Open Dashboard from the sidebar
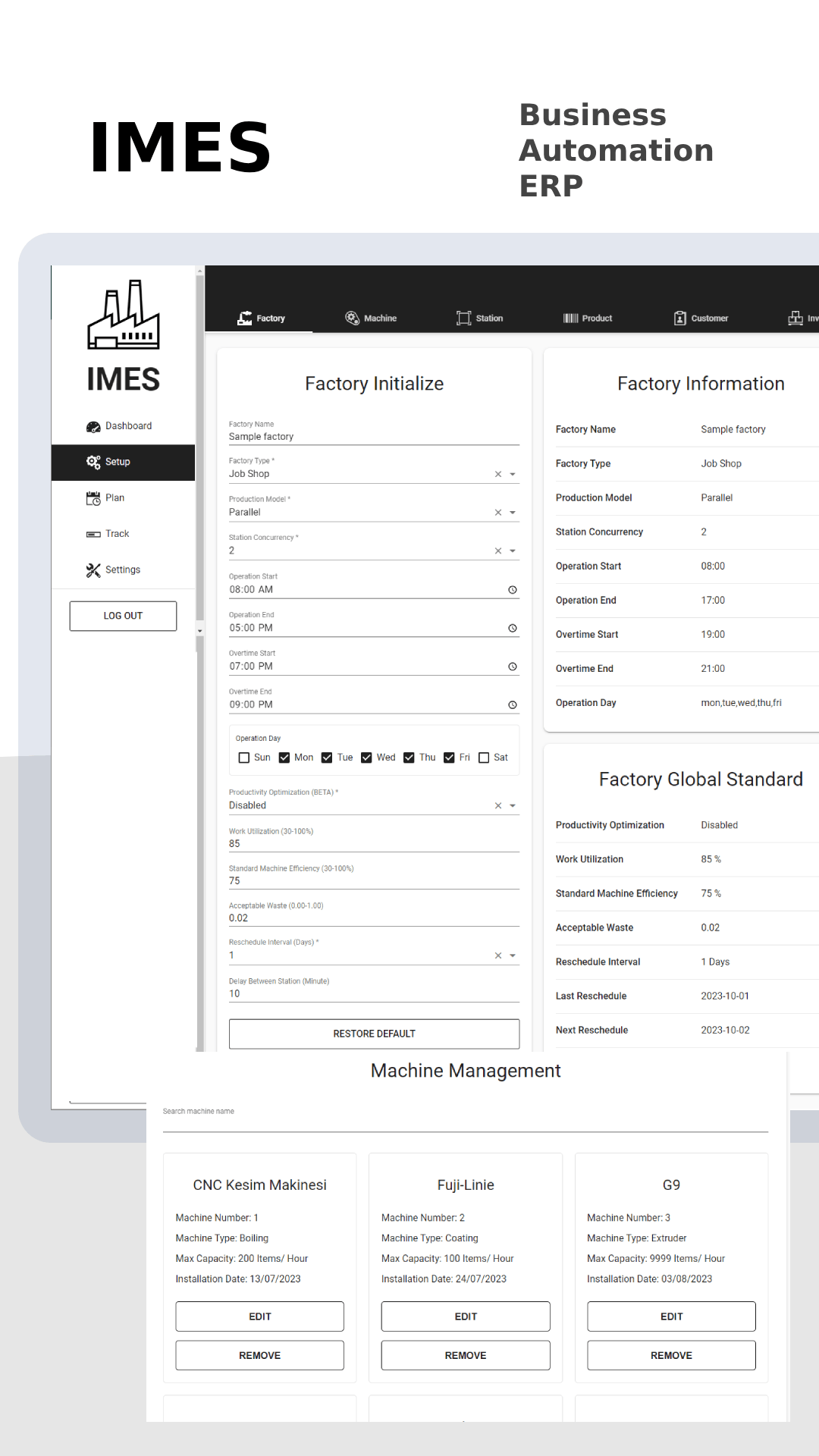Screen dimensions: 819x1456 (123, 427)
